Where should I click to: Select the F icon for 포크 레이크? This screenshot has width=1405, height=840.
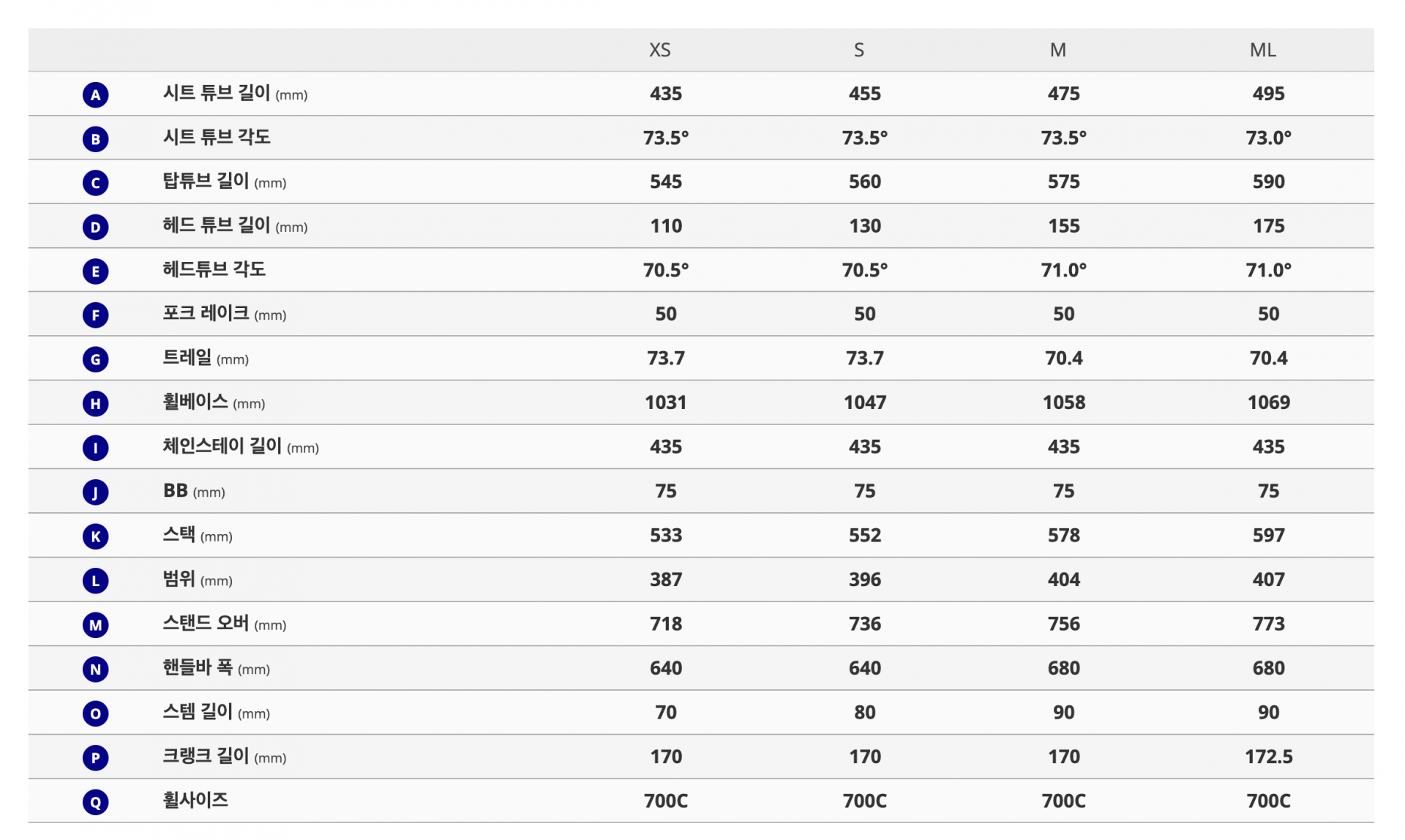[x=95, y=315]
